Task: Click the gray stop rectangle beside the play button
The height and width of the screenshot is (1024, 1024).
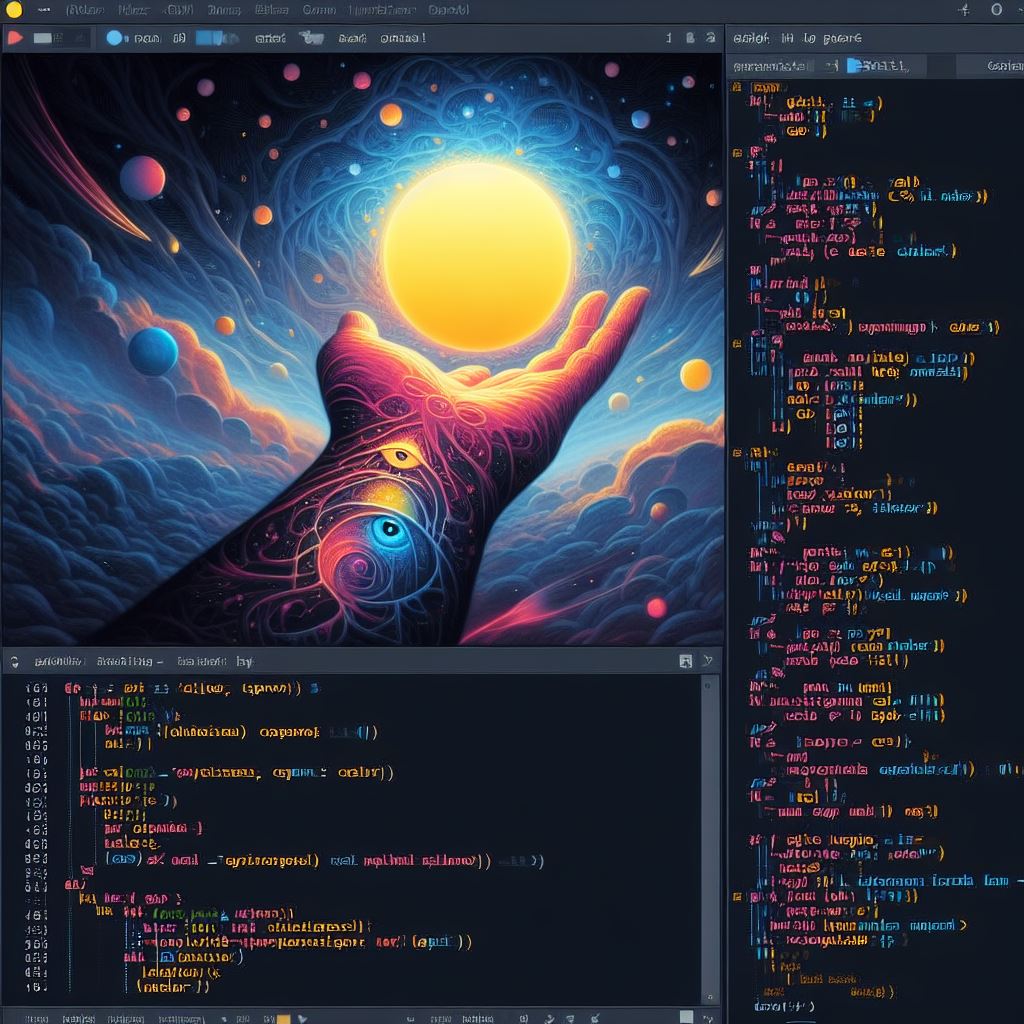Action: (43, 38)
